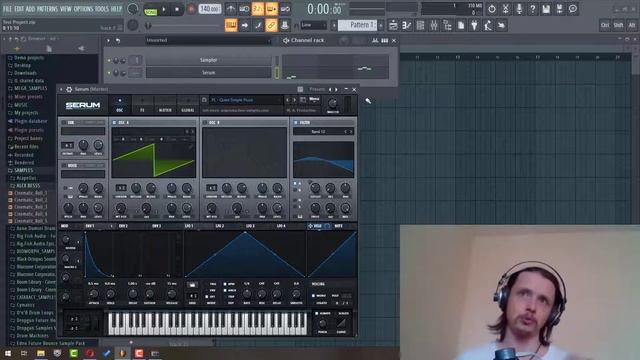The image size is (640, 360).
Task: Switch to Serum MATRIX tab
Action: point(165,105)
